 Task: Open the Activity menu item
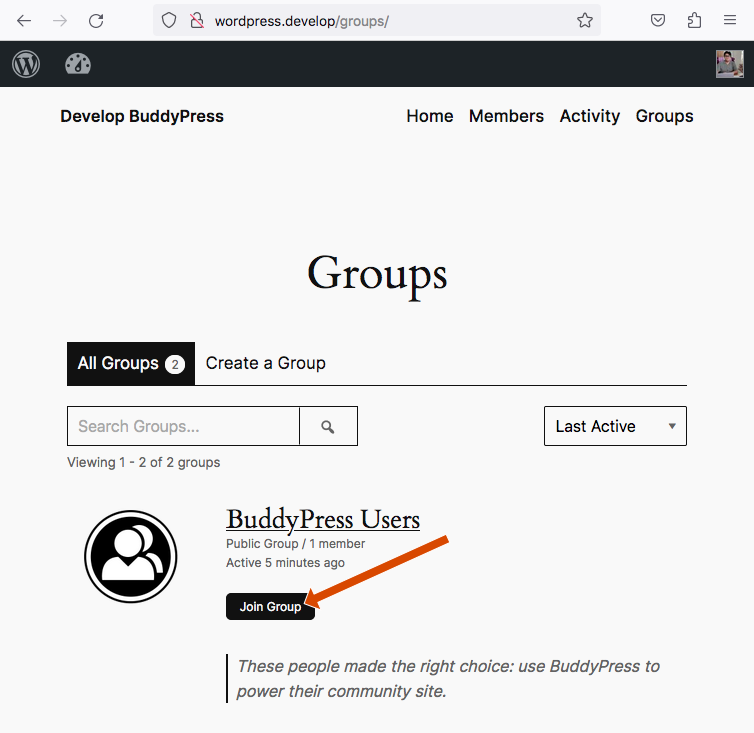coord(590,116)
